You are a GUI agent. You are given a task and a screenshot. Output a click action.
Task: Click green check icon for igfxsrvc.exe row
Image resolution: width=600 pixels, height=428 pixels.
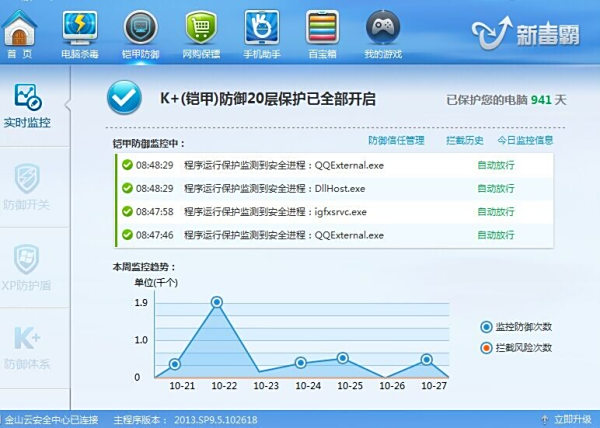click(x=127, y=211)
